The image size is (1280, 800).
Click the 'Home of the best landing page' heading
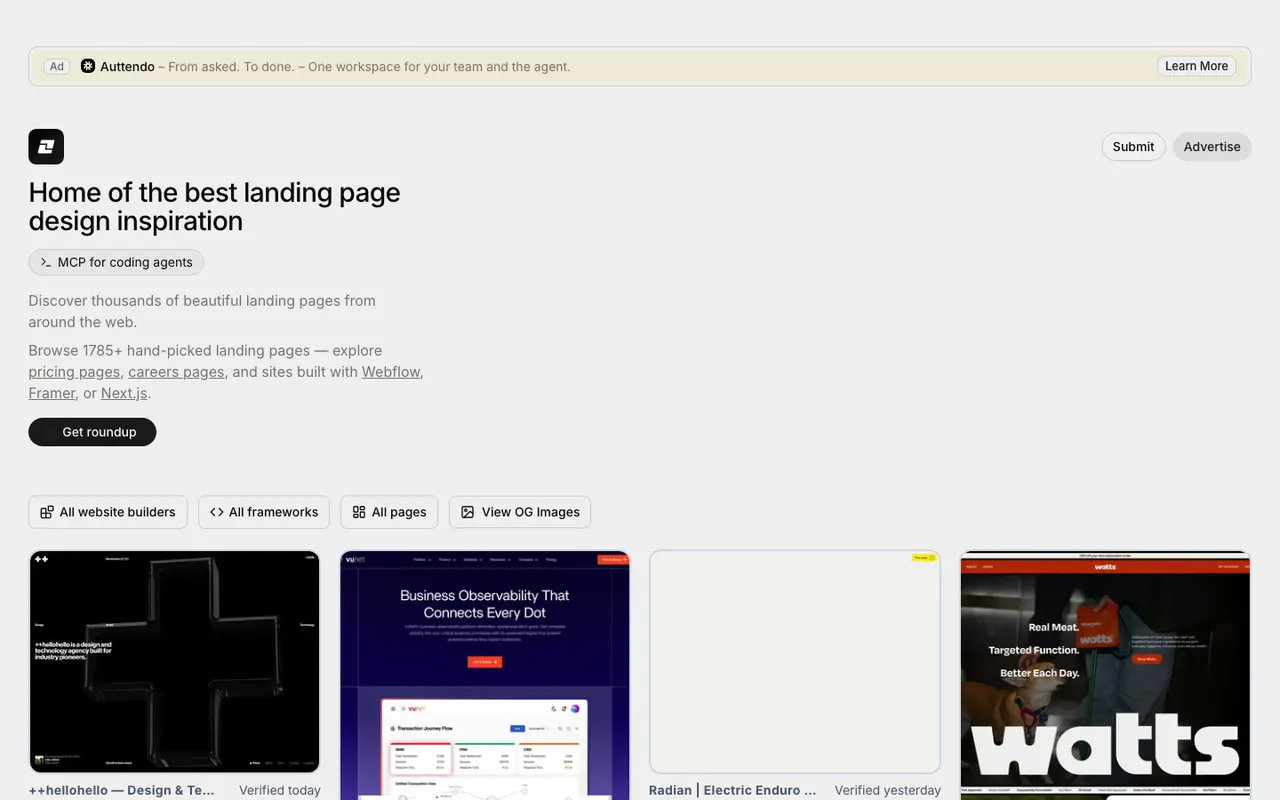(214, 206)
